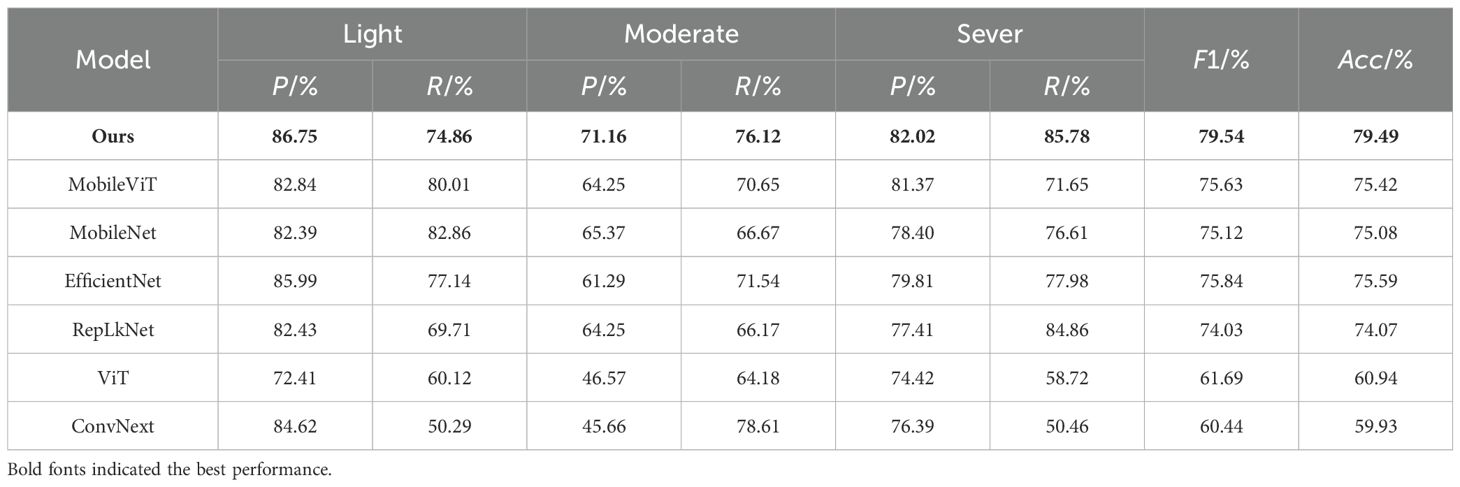The image size is (1460, 487).
Task: Select the 85.99 cell in EfficientNet row
Action: click(x=295, y=281)
